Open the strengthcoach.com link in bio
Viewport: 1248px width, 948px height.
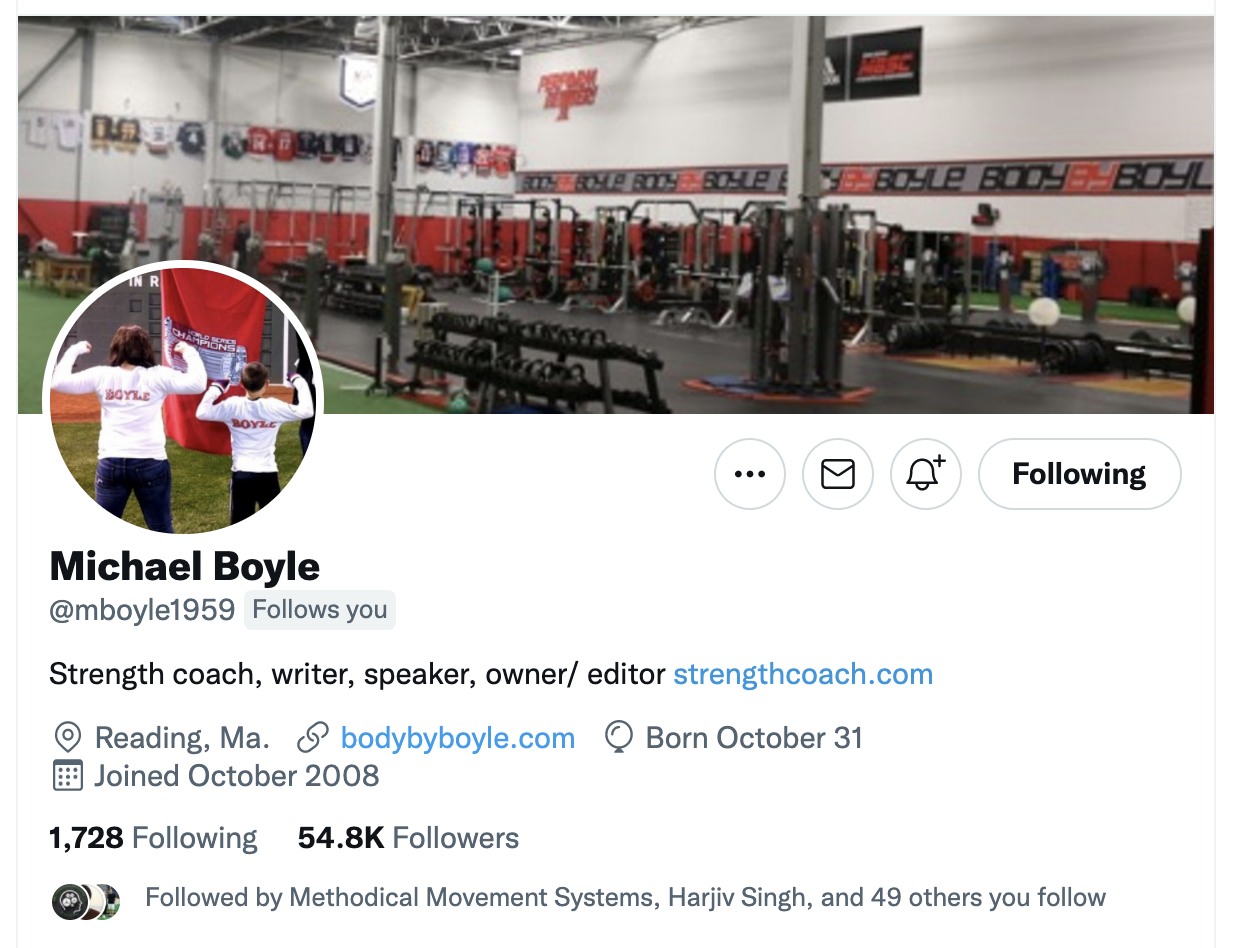point(803,674)
